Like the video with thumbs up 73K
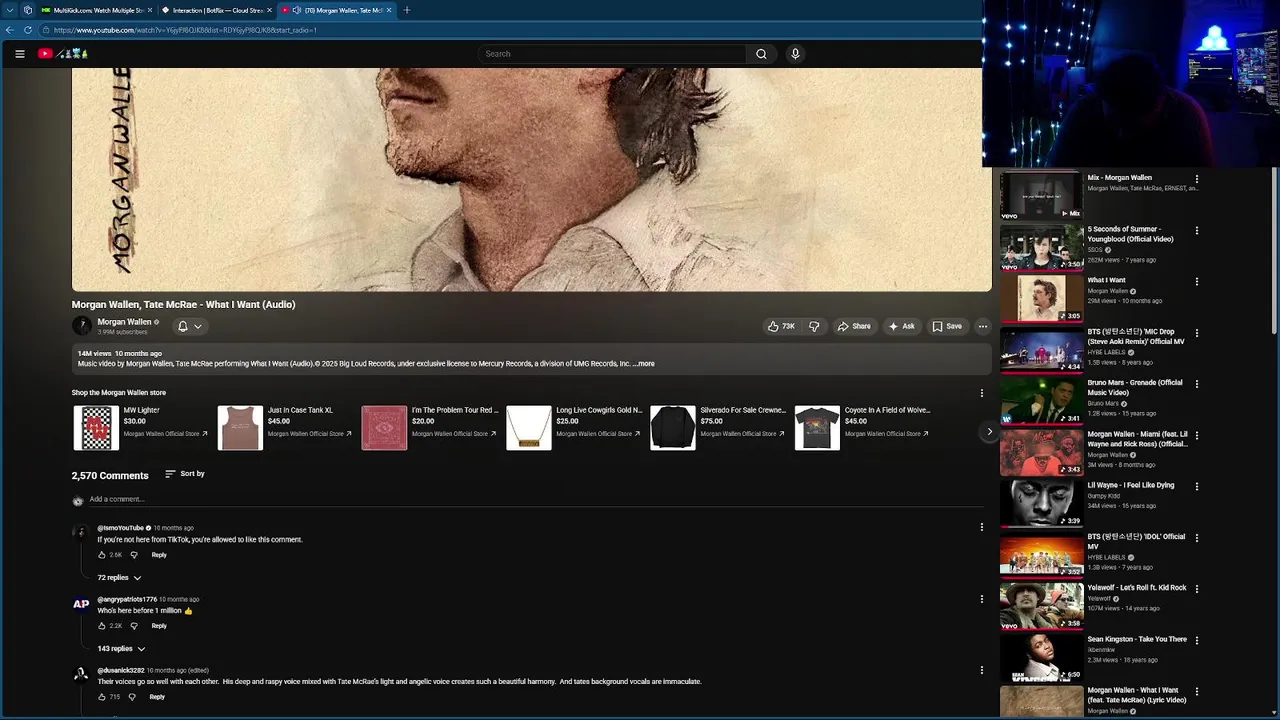 tap(781, 326)
